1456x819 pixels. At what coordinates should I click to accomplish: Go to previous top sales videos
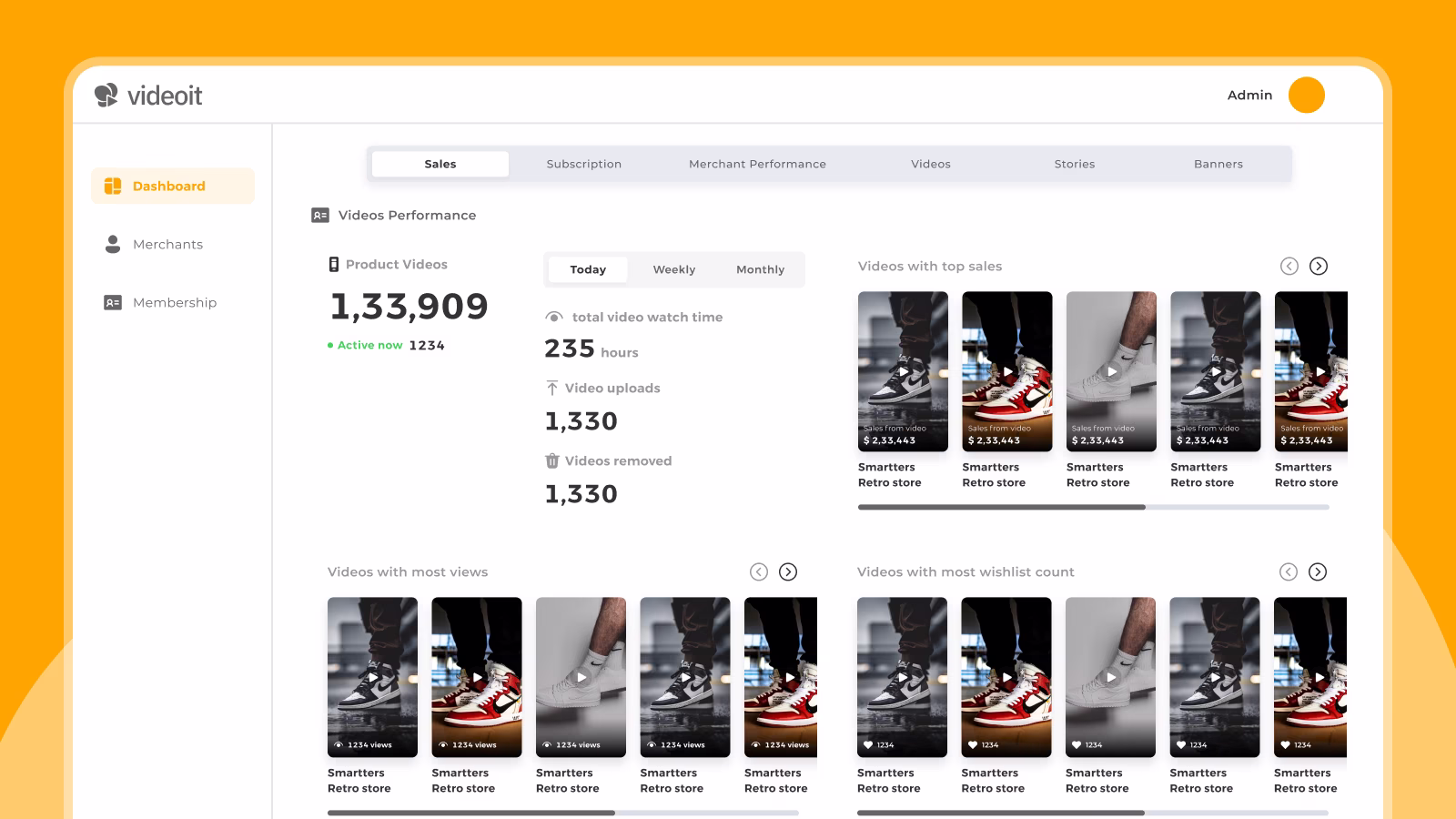(x=1289, y=266)
